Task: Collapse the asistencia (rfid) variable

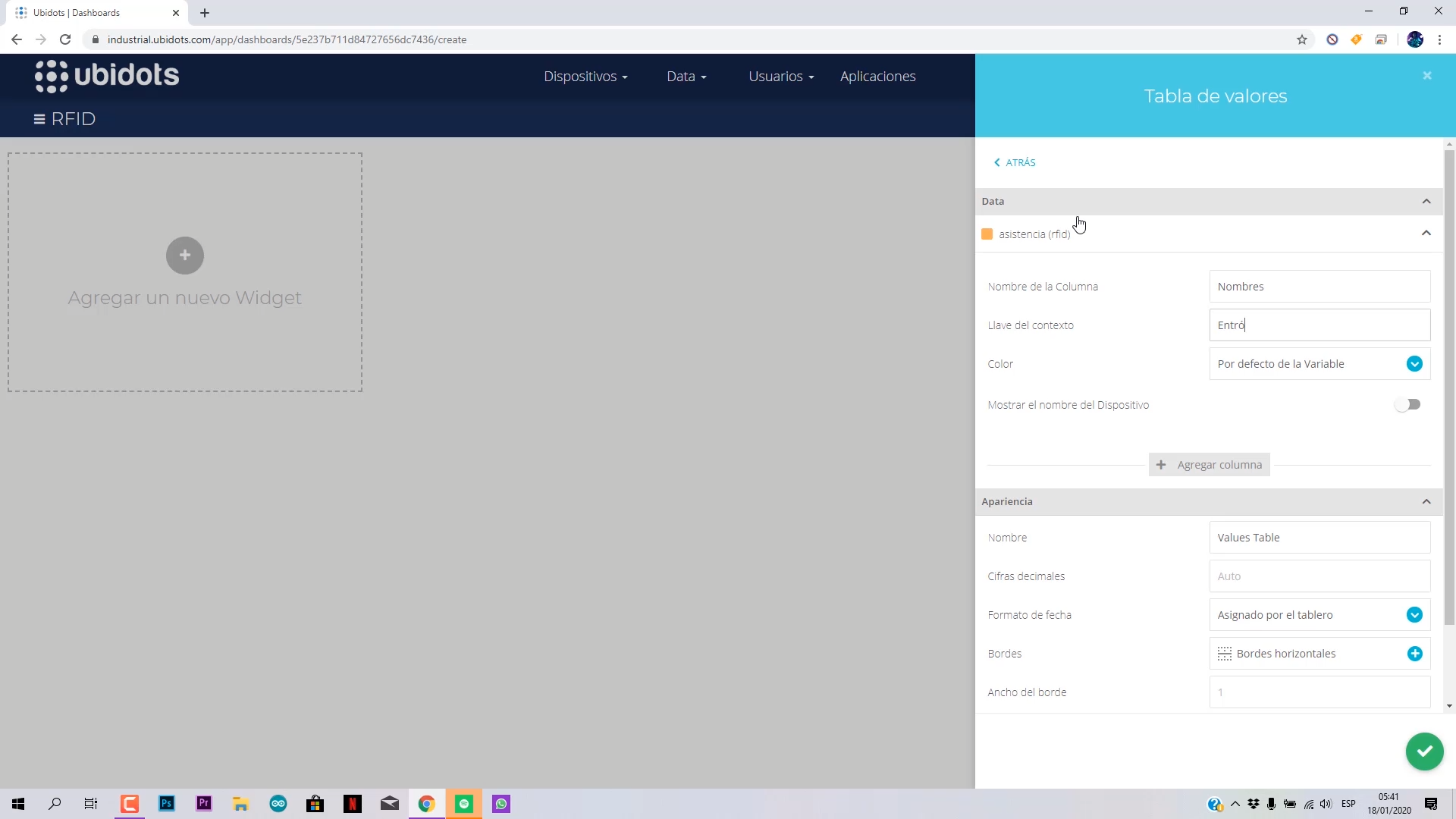Action: point(1426,234)
